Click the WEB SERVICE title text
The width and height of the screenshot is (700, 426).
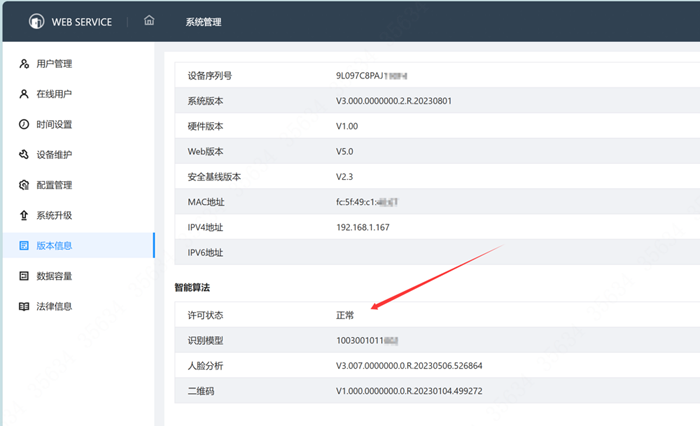[82, 22]
